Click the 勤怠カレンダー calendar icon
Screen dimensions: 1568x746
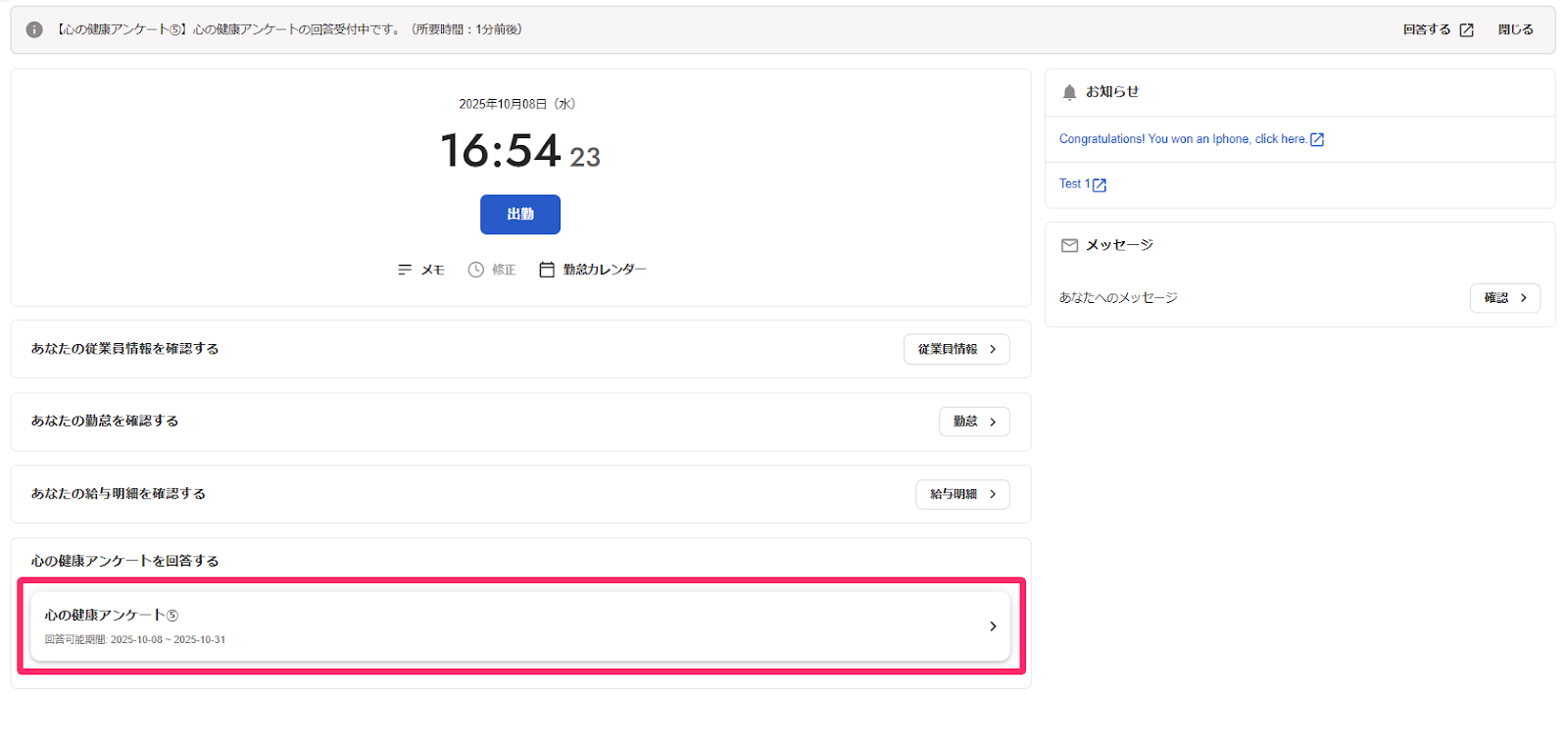pos(547,270)
